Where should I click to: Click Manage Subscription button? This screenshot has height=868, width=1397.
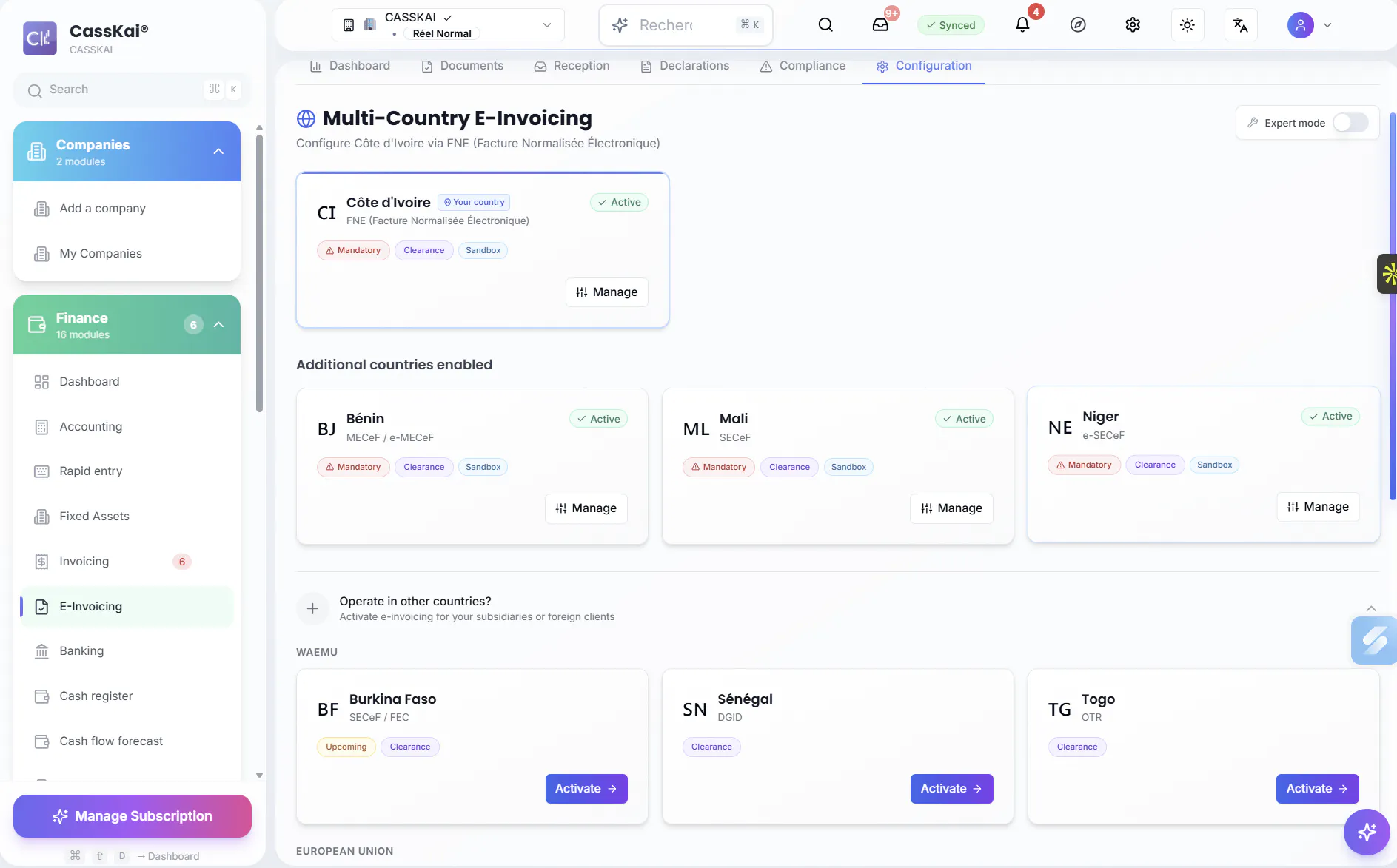coord(133,816)
